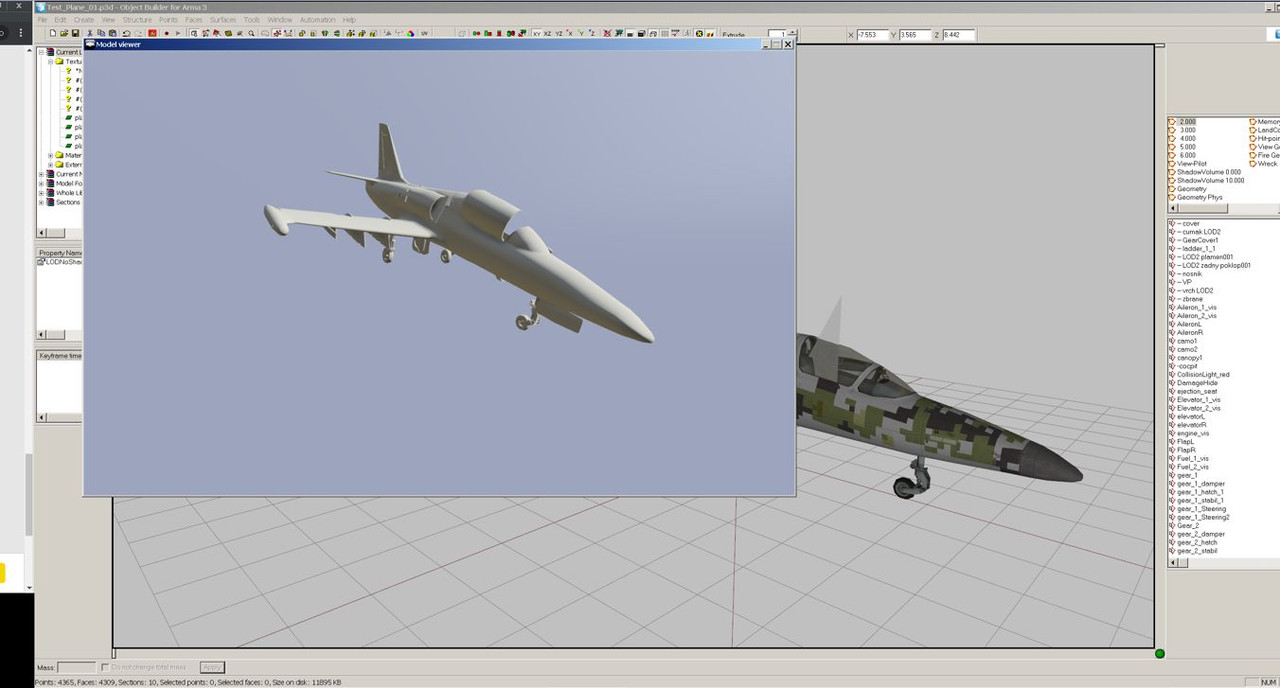Expand the Whole Library tree node
1280x688 pixels.
click(x=42, y=192)
